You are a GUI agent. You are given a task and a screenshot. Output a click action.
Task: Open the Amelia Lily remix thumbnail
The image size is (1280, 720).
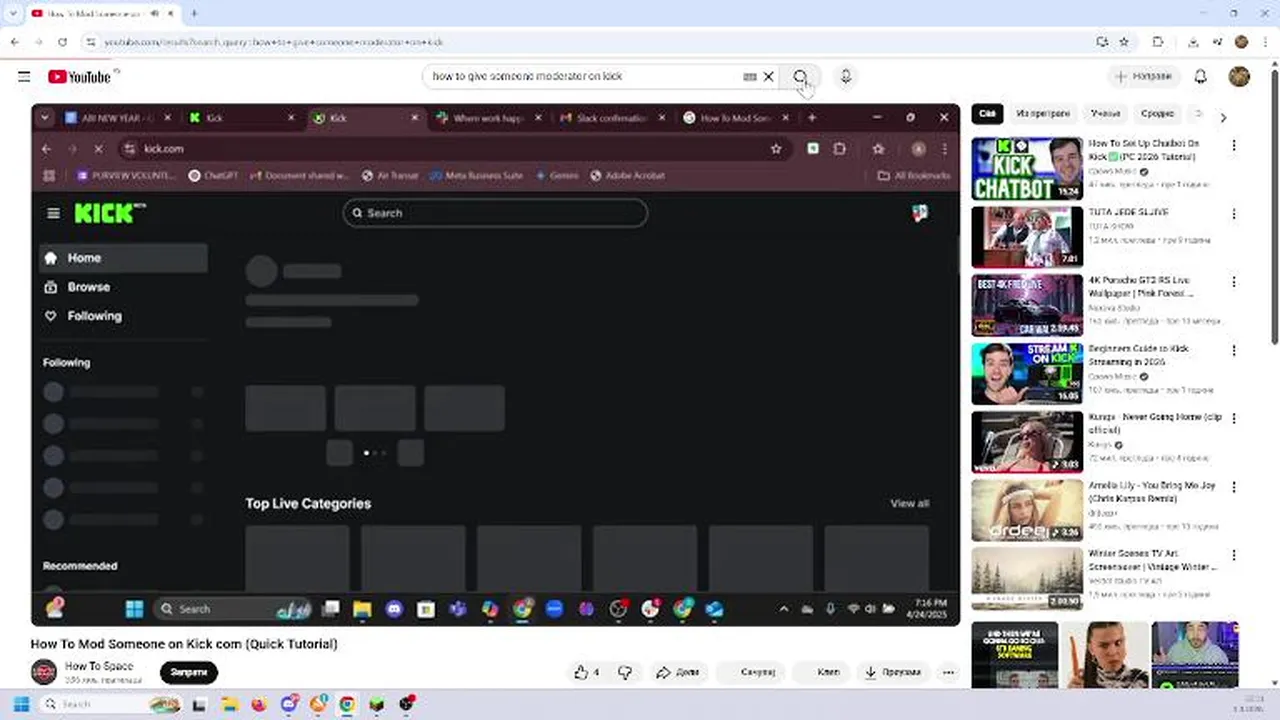[x=1027, y=510]
